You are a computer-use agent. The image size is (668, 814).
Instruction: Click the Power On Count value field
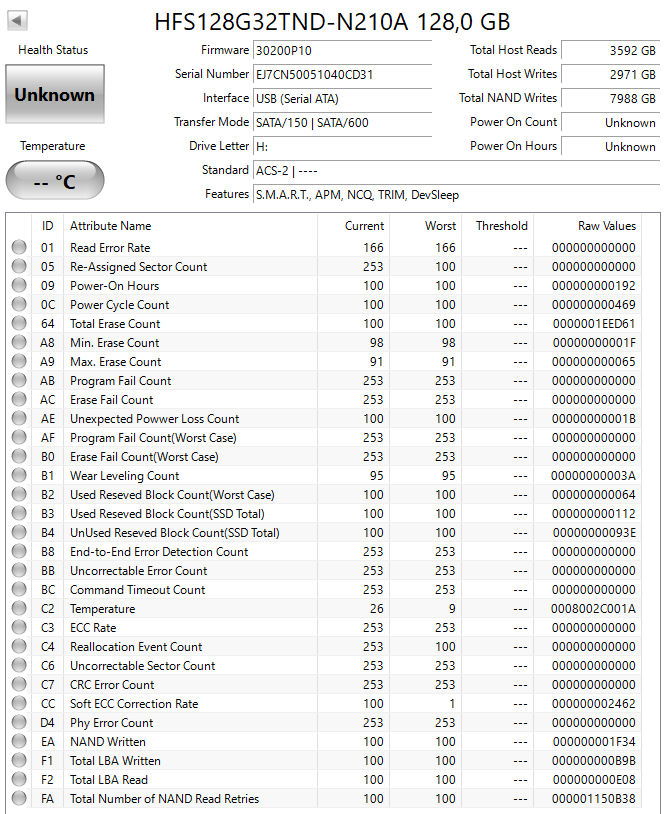pos(611,123)
